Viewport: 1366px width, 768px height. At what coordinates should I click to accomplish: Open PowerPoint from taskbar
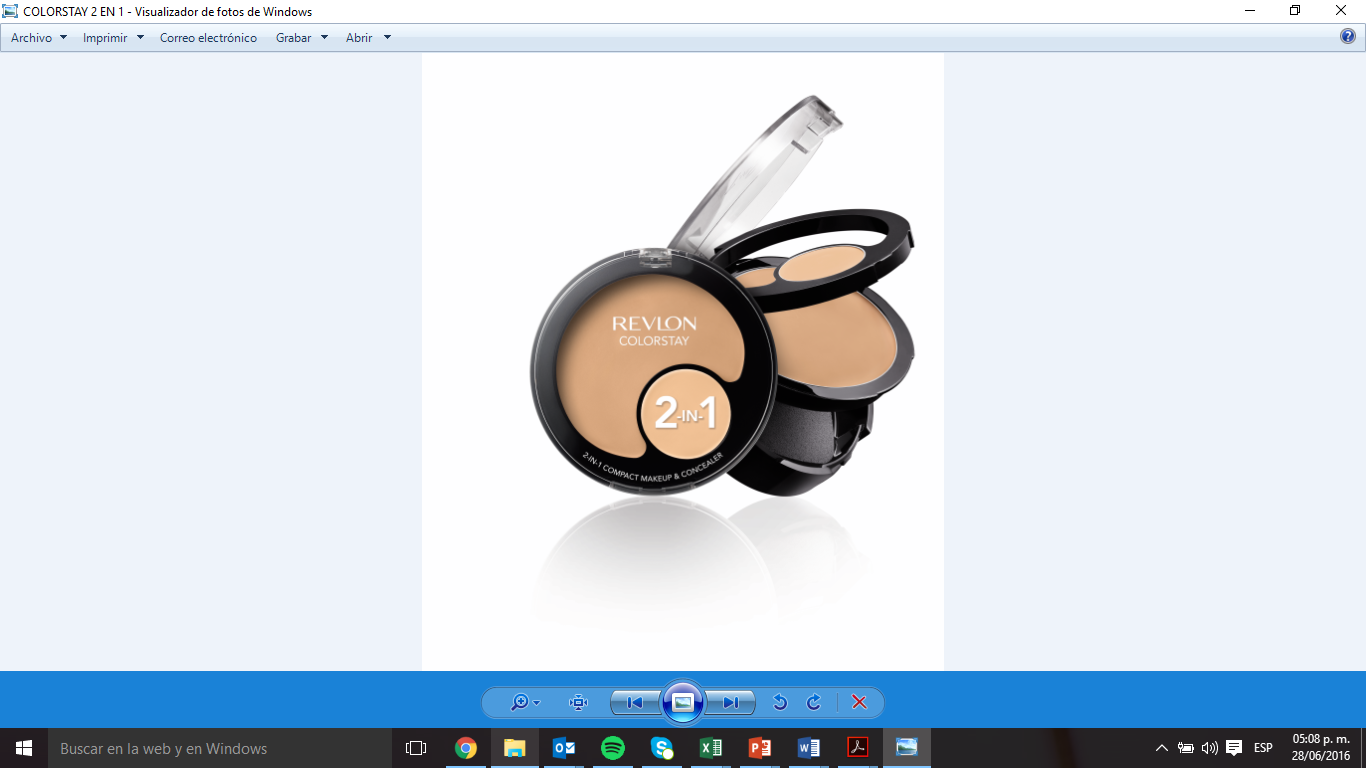pyautogui.click(x=760, y=748)
